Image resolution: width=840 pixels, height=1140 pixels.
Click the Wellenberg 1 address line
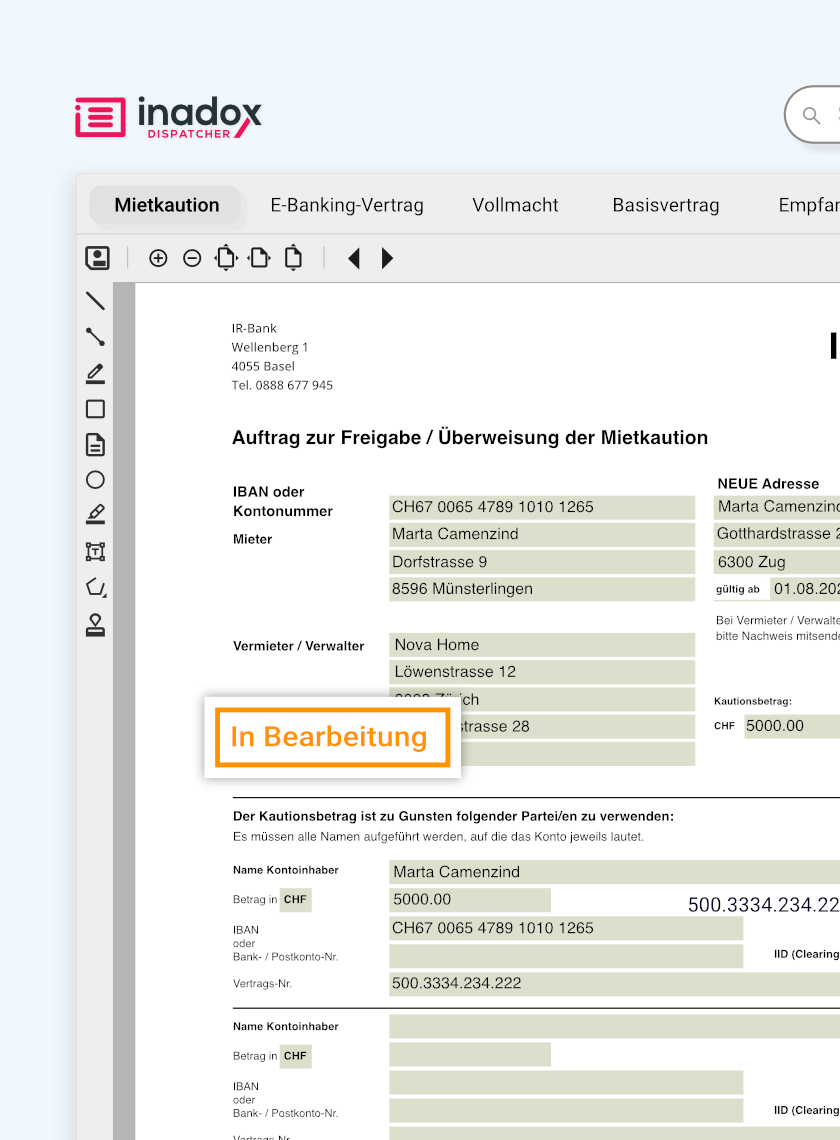(x=270, y=348)
